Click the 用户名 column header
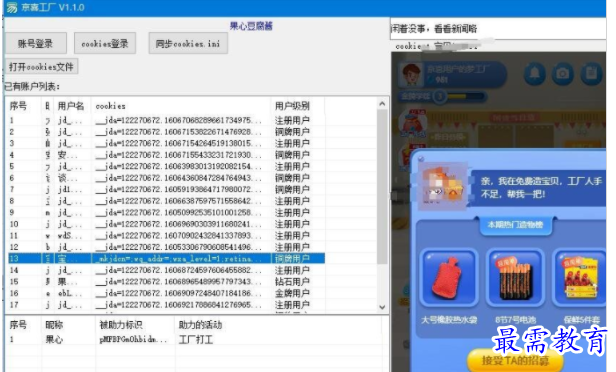Image resolution: width=616 pixels, height=372 pixels. tap(72, 106)
